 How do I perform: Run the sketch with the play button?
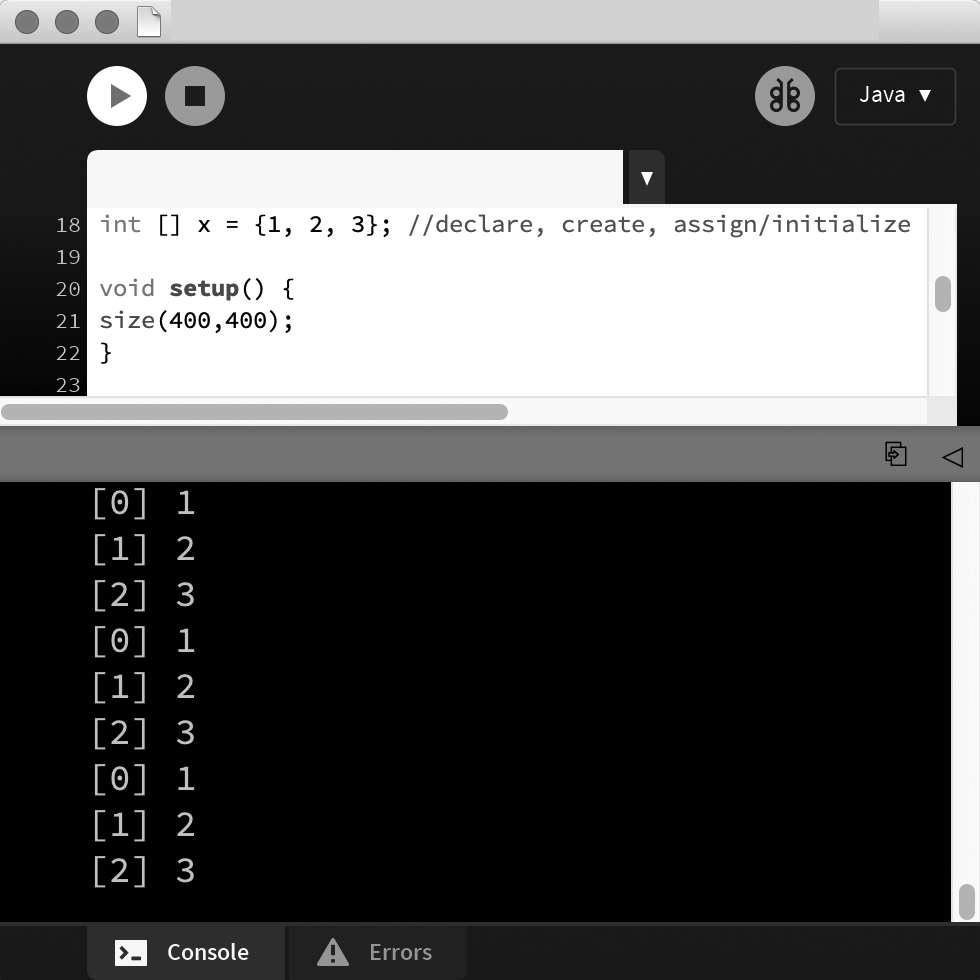(x=117, y=96)
